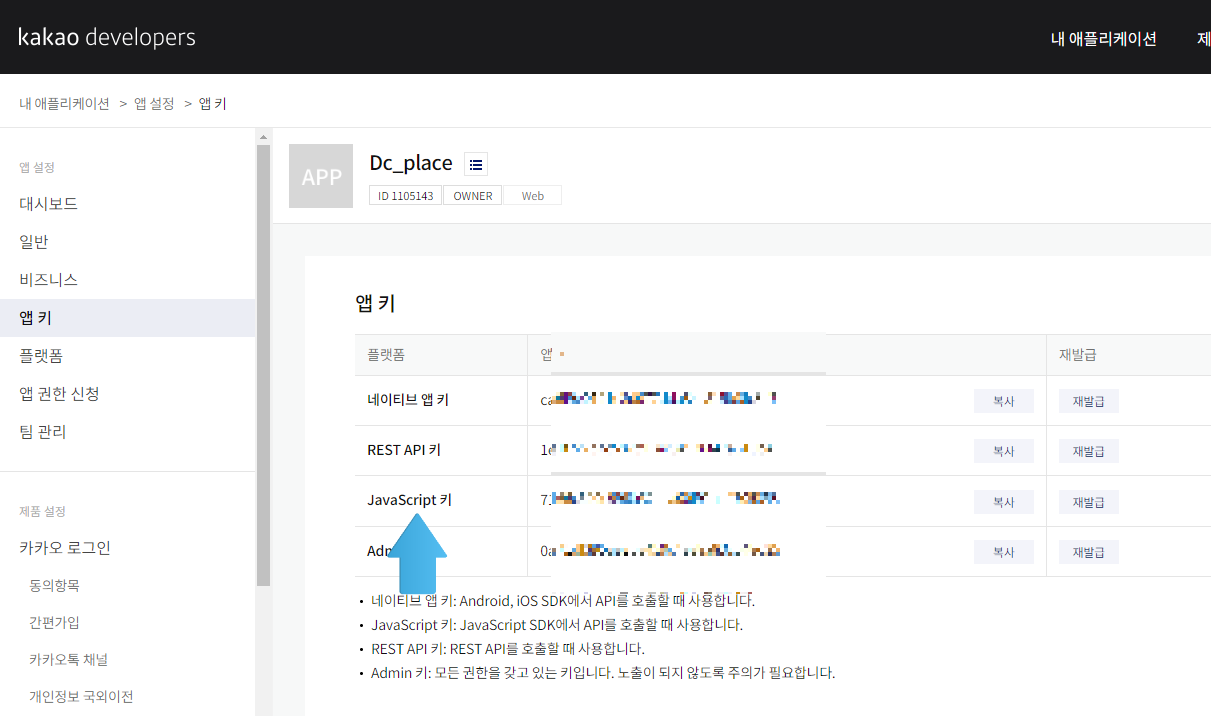Viewport: 1211px width, 716px height.
Task: Click the 네이티브 앱 키 description note
Action: [563, 601]
